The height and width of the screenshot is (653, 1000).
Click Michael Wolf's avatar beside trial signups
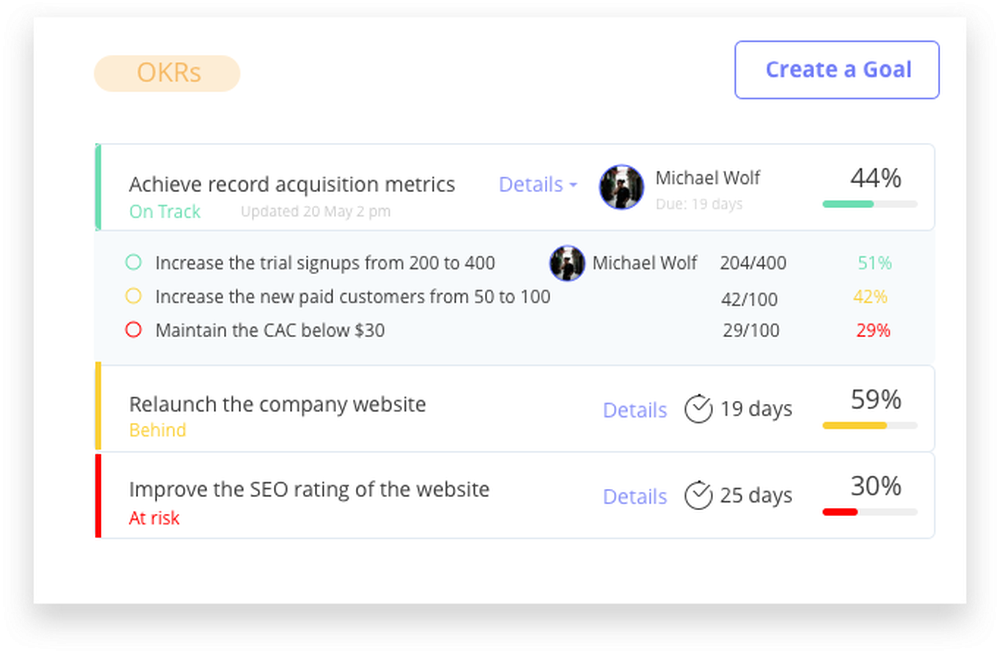pos(567,264)
